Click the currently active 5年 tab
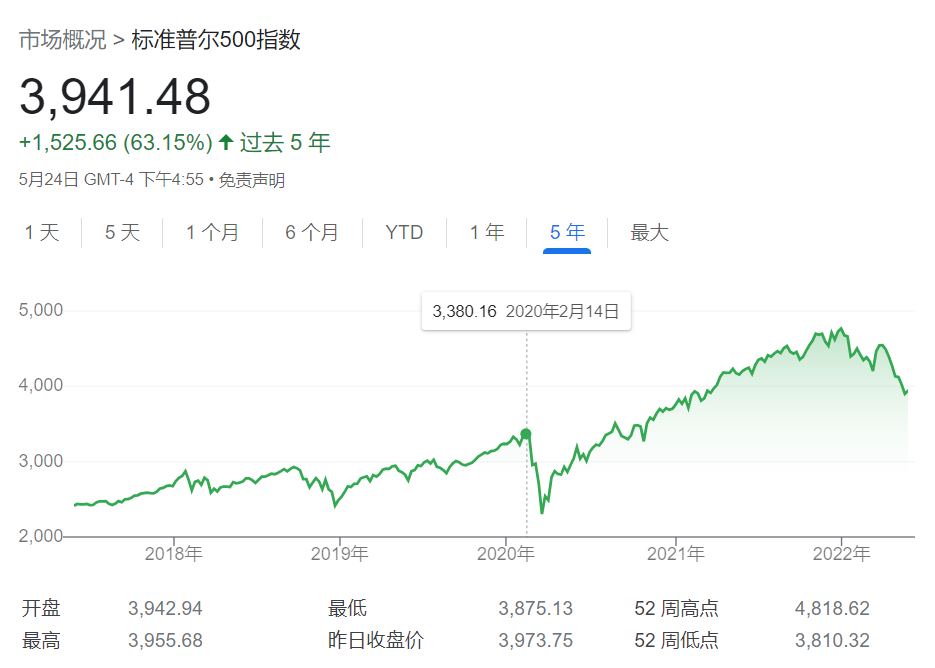Viewport: 935px width, 668px height. [x=566, y=231]
